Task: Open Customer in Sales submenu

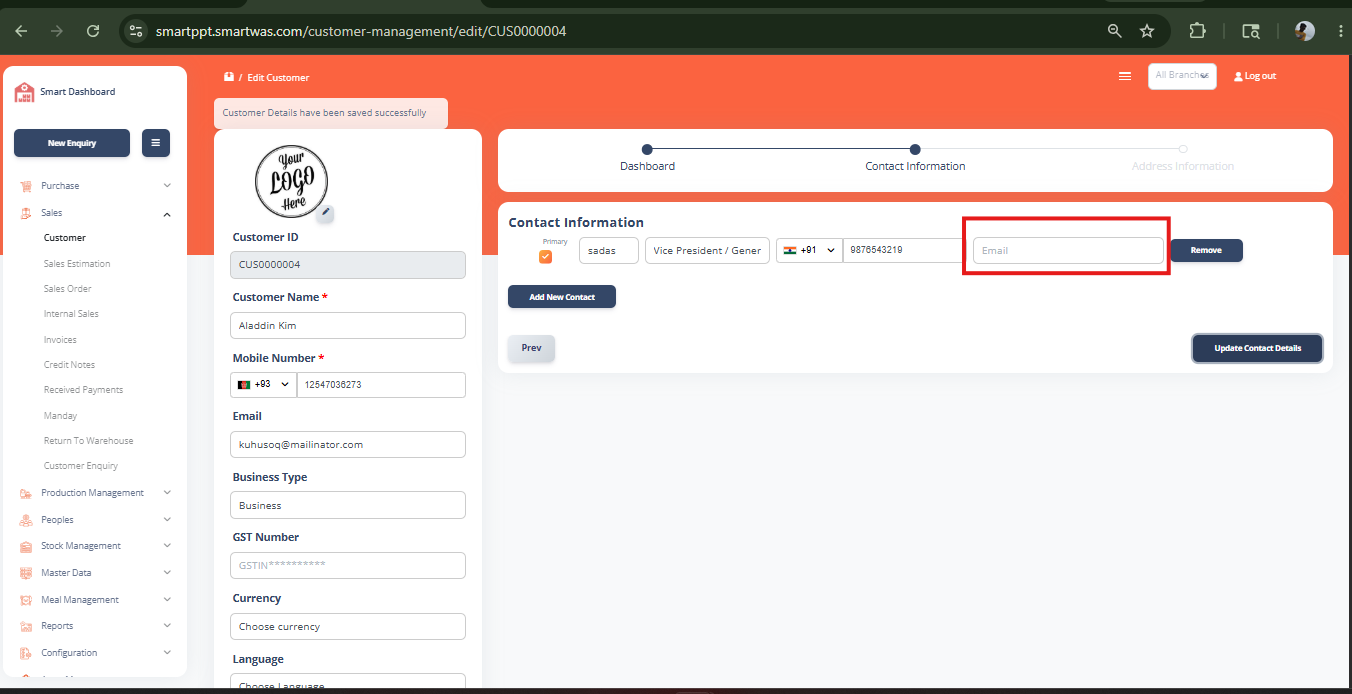Action: point(65,238)
